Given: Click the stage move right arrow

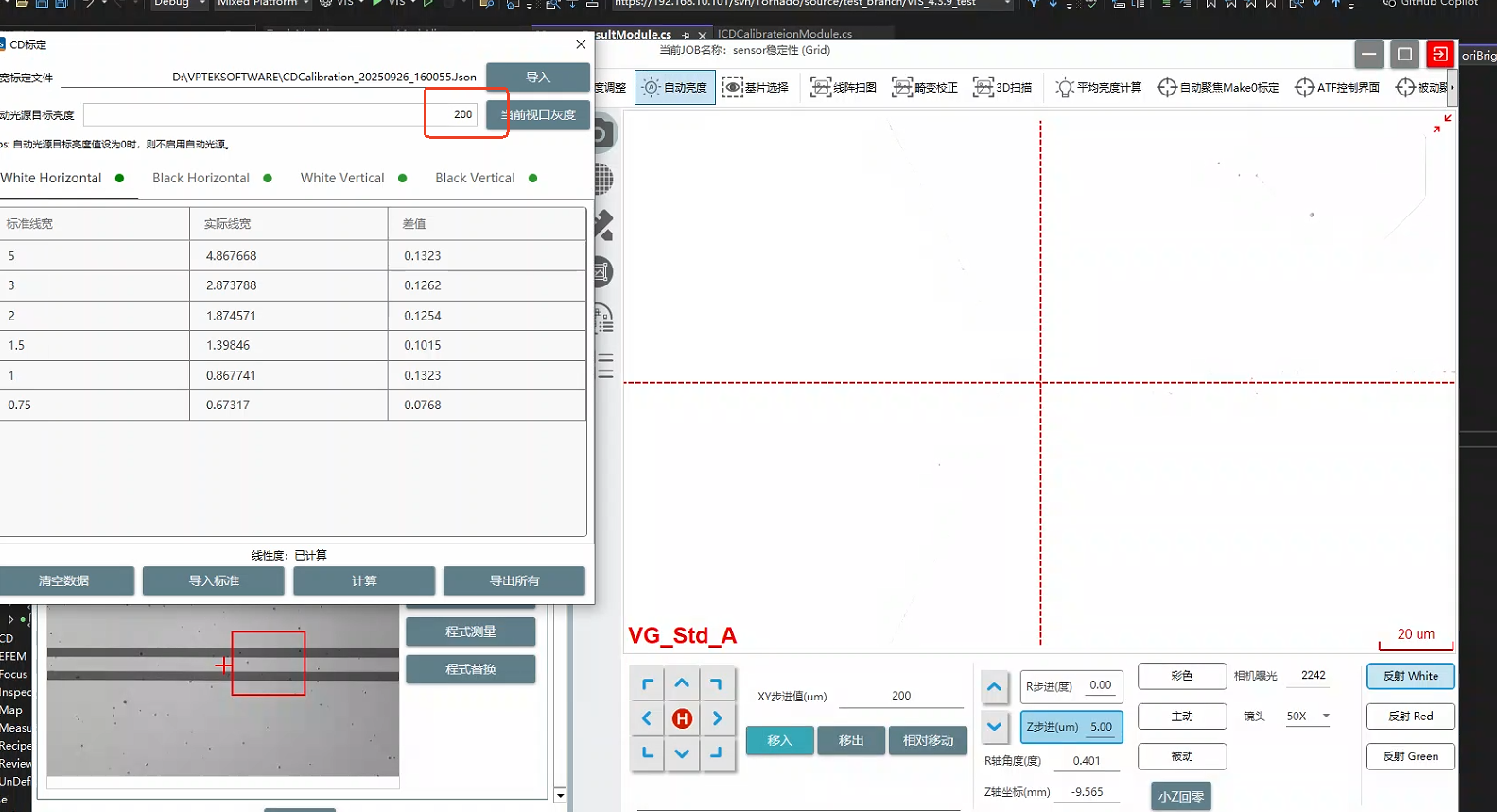Looking at the screenshot, I should click(717, 718).
